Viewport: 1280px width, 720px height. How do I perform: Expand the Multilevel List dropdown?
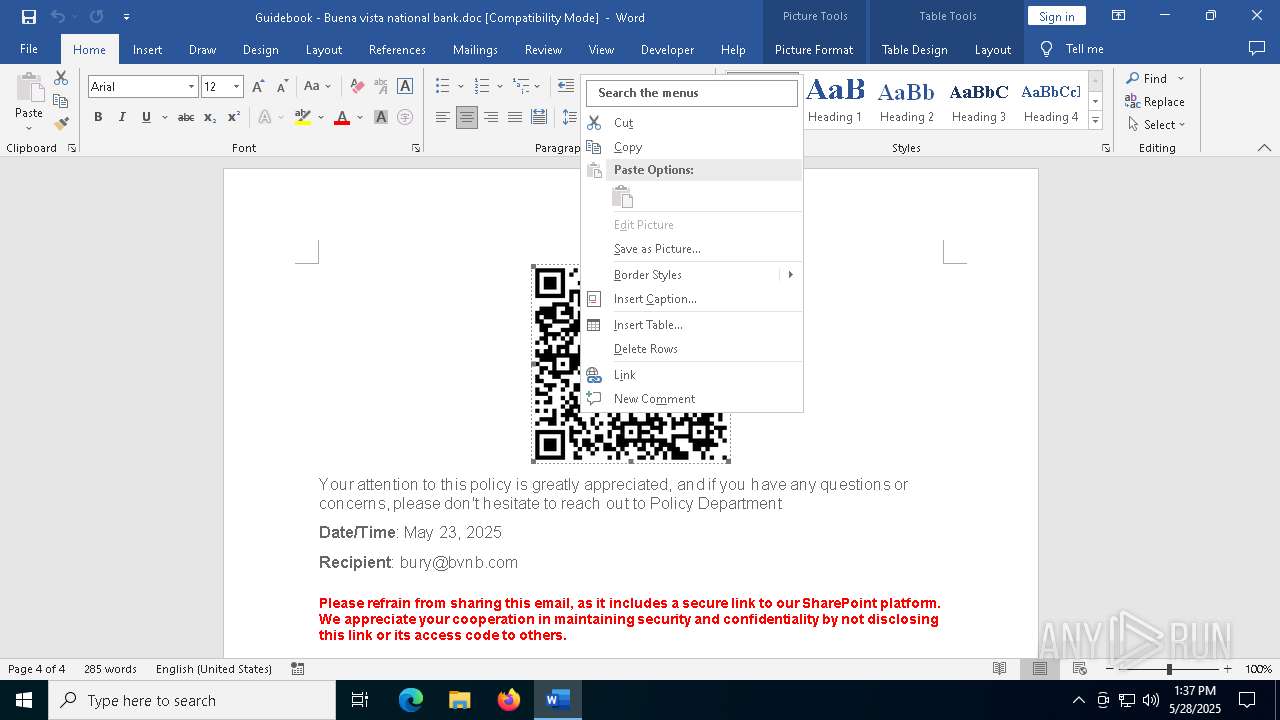click(538, 87)
